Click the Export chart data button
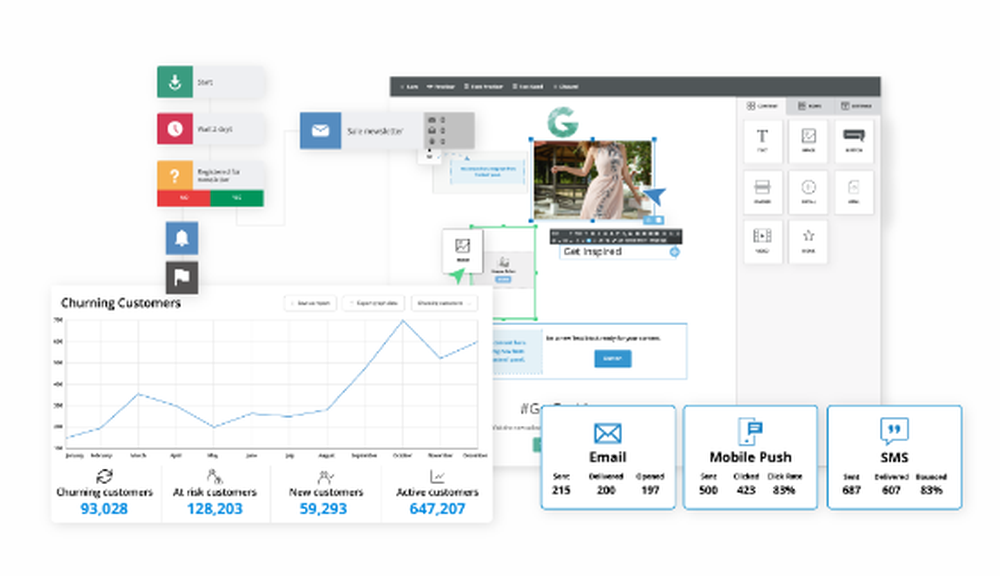 [x=374, y=303]
